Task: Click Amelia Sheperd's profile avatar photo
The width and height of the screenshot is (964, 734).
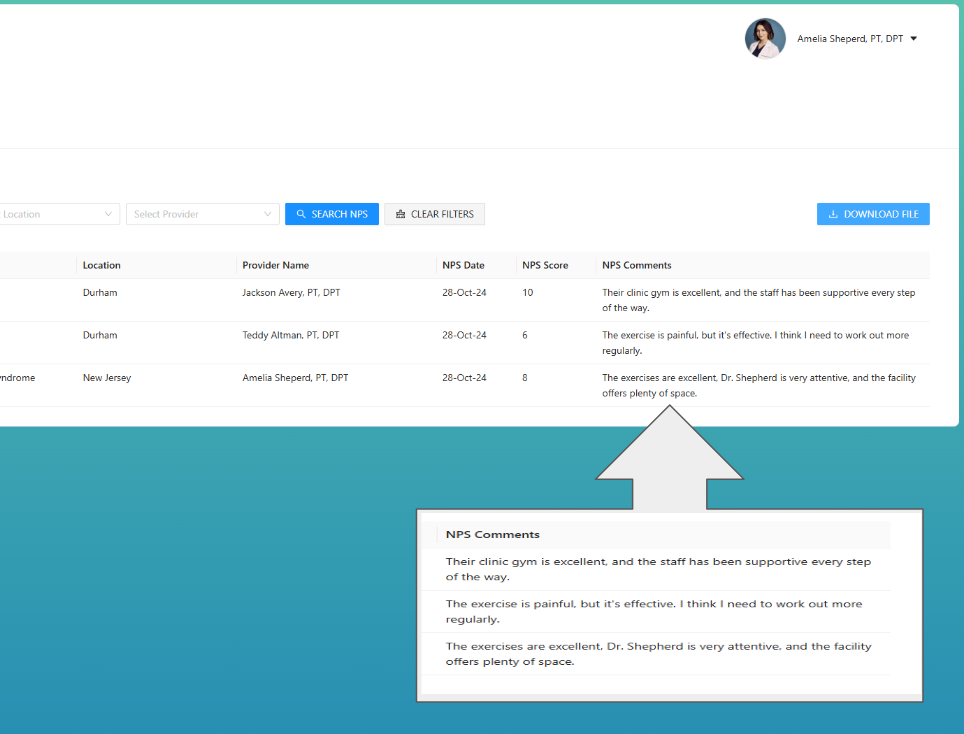Action: pos(765,39)
